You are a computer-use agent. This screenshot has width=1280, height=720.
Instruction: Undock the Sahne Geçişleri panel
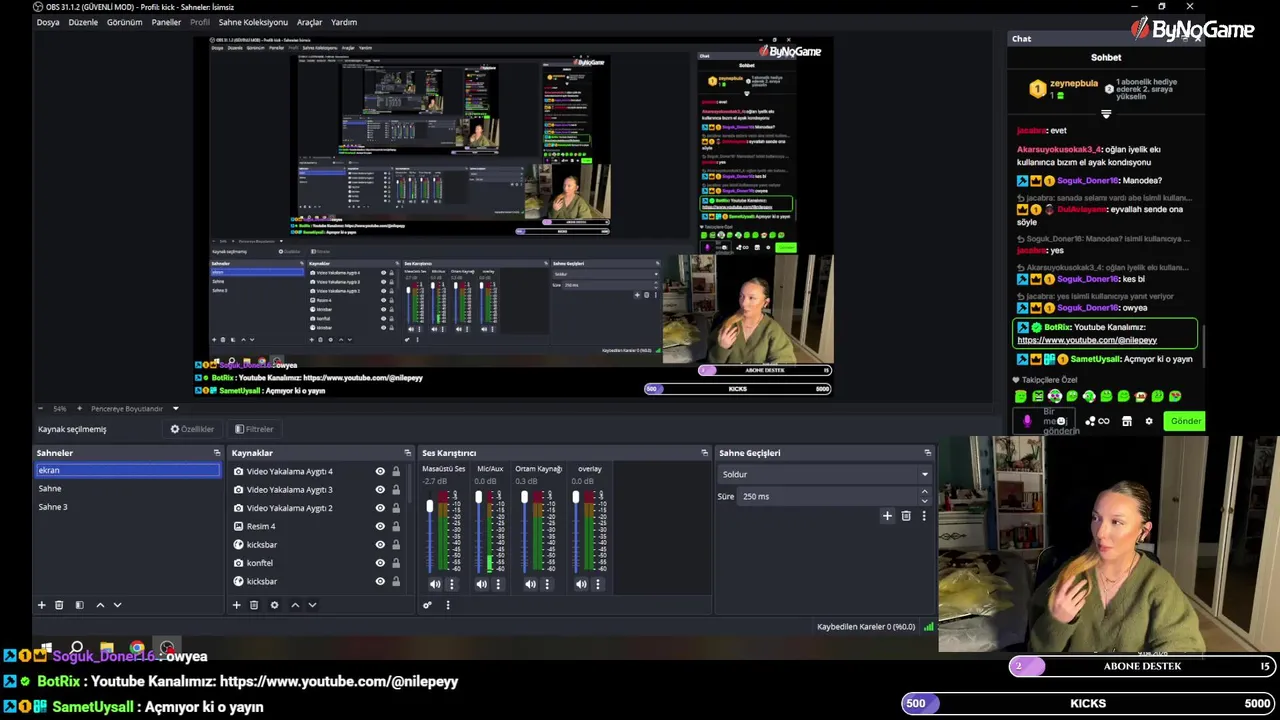click(928, 453)
